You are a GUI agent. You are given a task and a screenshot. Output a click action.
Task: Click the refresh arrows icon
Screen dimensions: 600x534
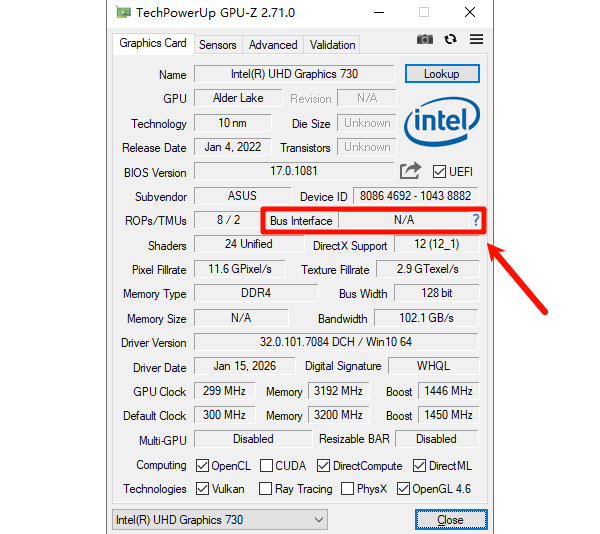pyautogui.click(x=450, y=39)
